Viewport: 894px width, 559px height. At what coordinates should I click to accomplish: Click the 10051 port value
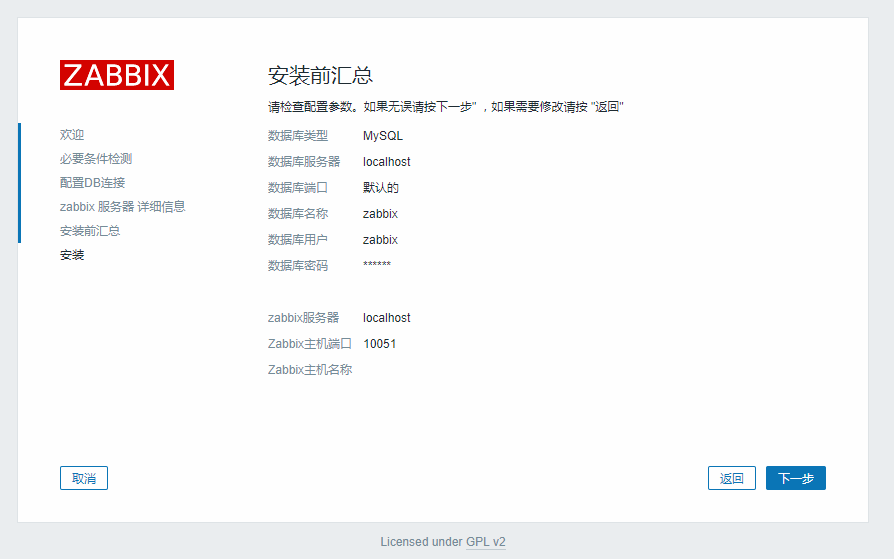(380, 344)
